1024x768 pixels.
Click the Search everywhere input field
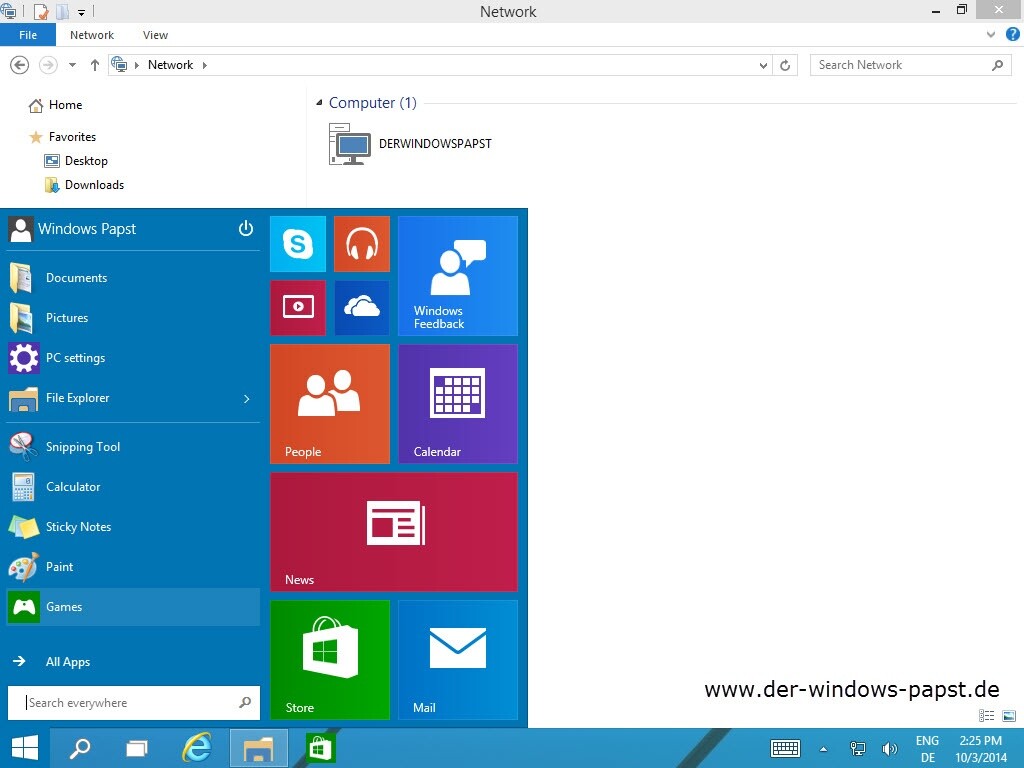pyautogui.click(x=130, y=703)
